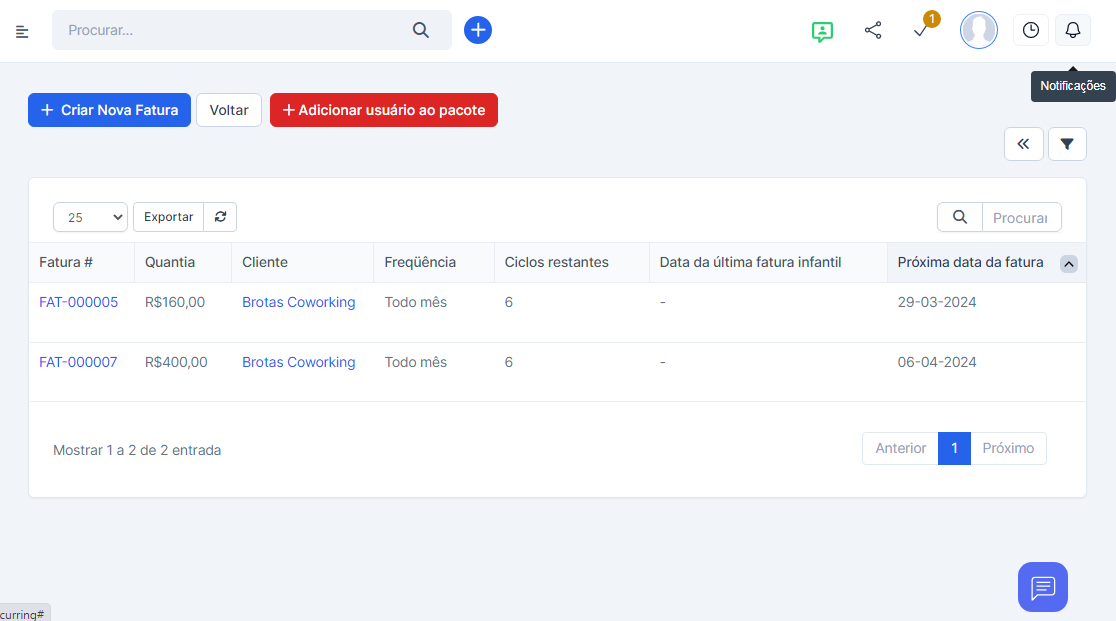This screenshot has width=1116, height=621.
Task: Open the timesheet clock icon
Action: 1031,30
